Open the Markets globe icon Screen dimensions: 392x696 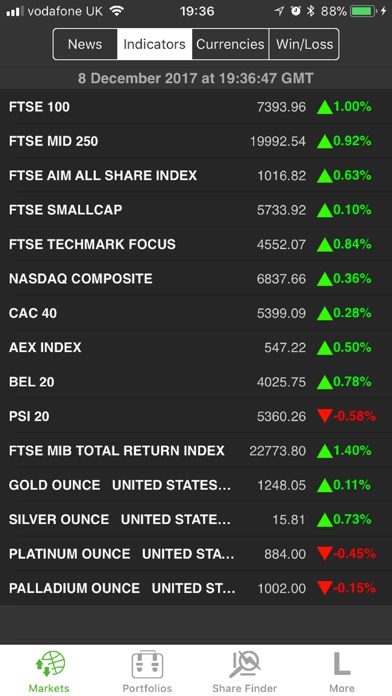coord(50,664)
